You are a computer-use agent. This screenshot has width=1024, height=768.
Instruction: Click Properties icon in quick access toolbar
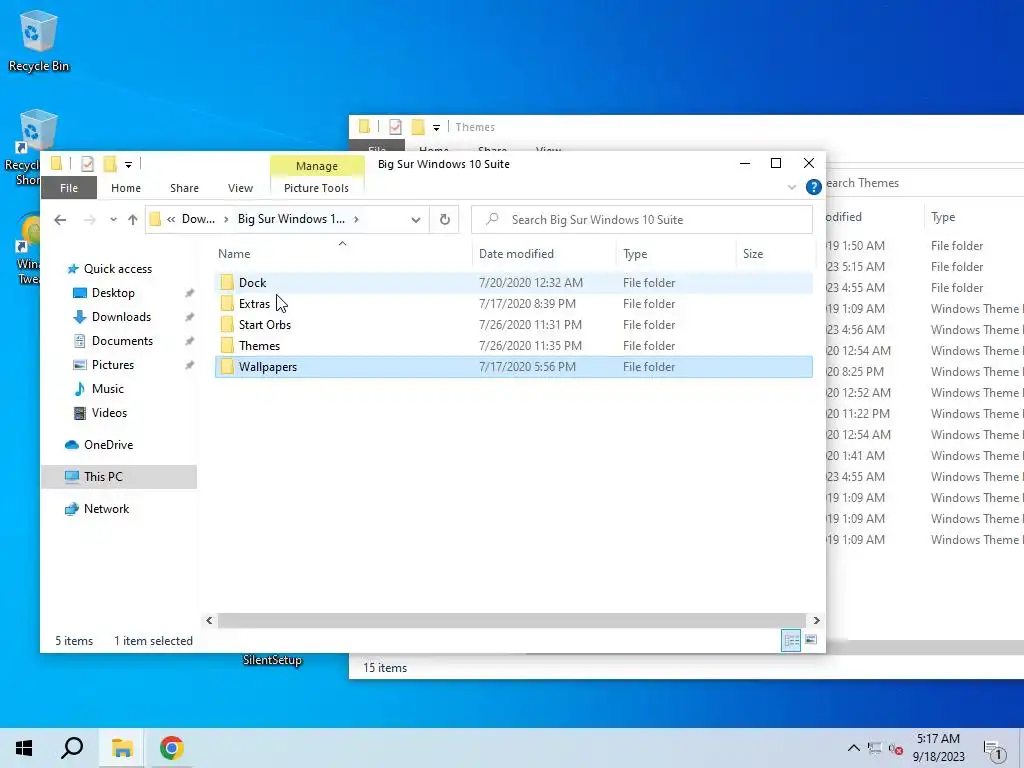pos(88,163)
